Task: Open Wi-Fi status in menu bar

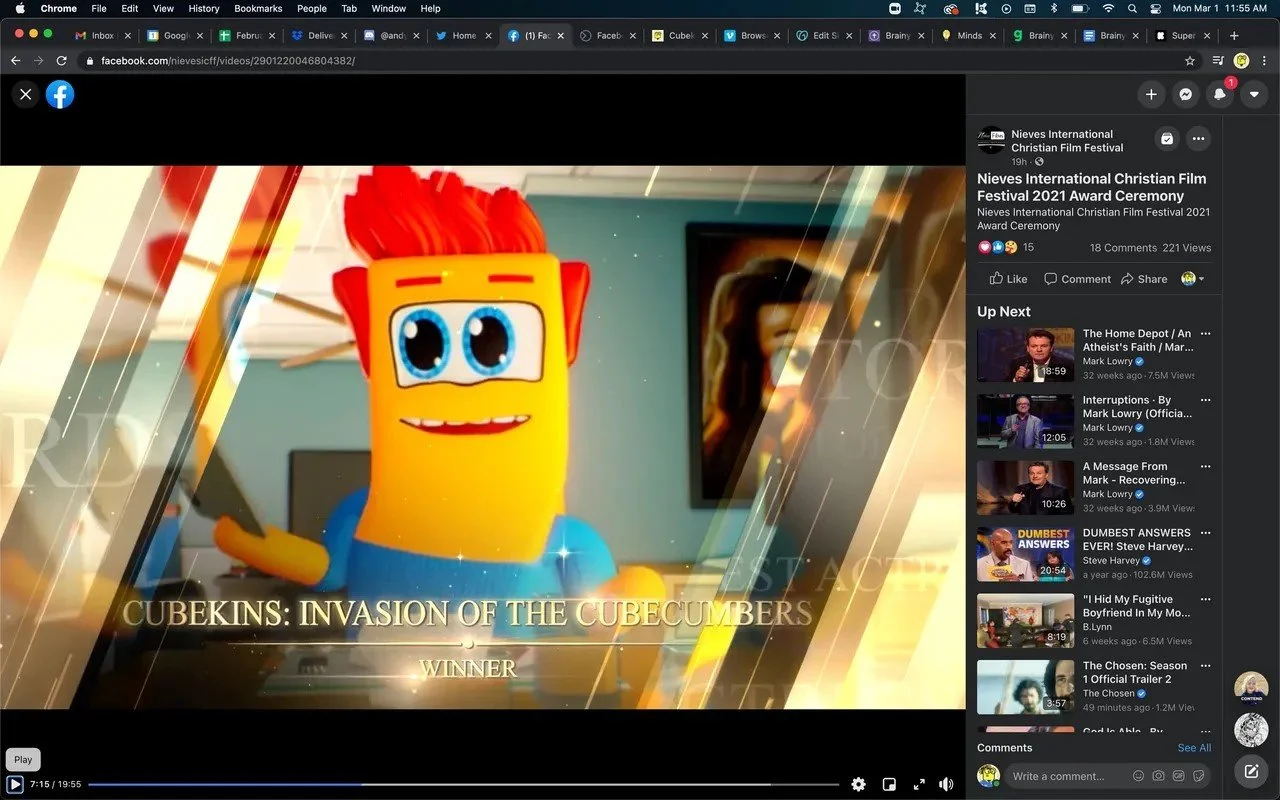Action: [1108, 8]
